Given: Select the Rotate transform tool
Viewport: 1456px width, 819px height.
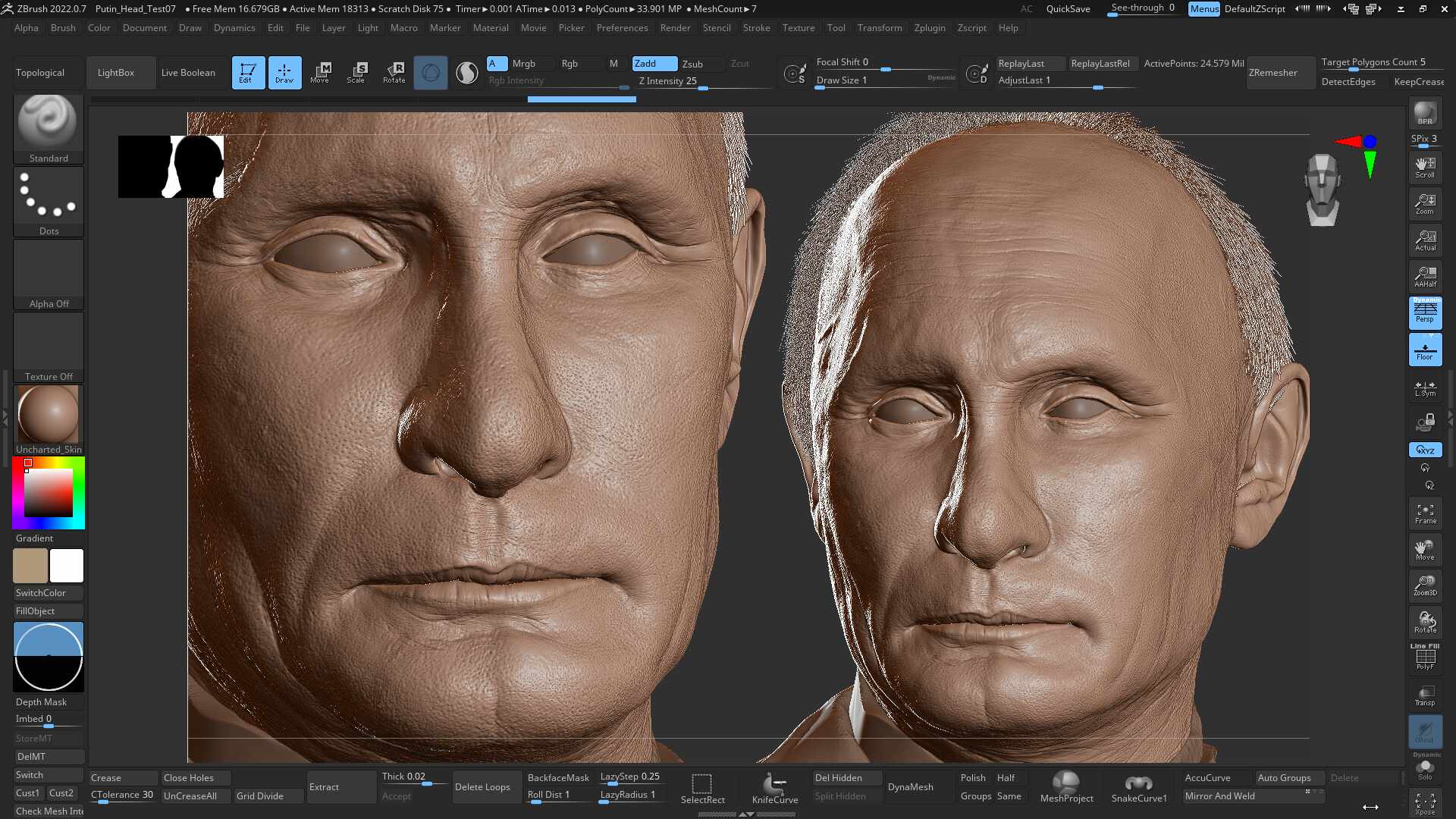Looking at the screenshot, I should point(394,73).
